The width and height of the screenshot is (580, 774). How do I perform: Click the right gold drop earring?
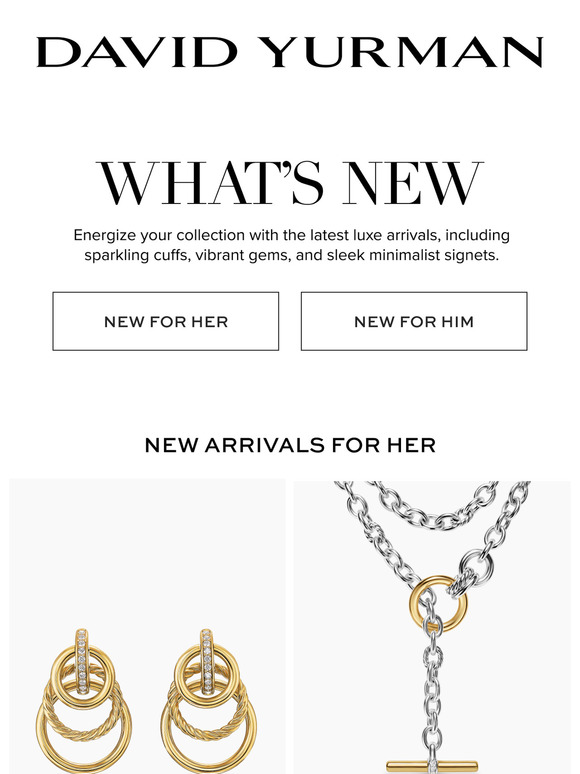209,701
